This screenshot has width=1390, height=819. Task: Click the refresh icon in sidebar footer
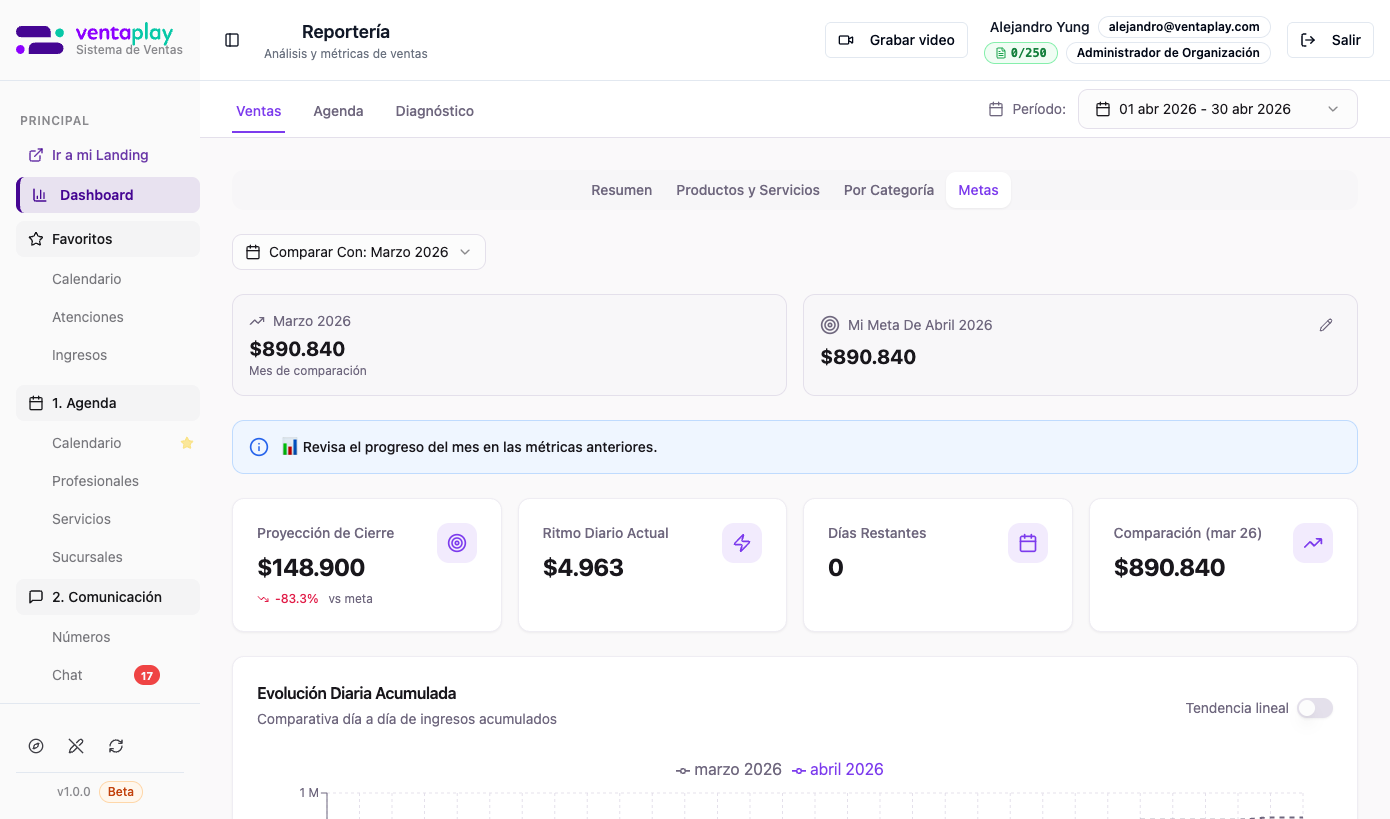coord(116,746)
